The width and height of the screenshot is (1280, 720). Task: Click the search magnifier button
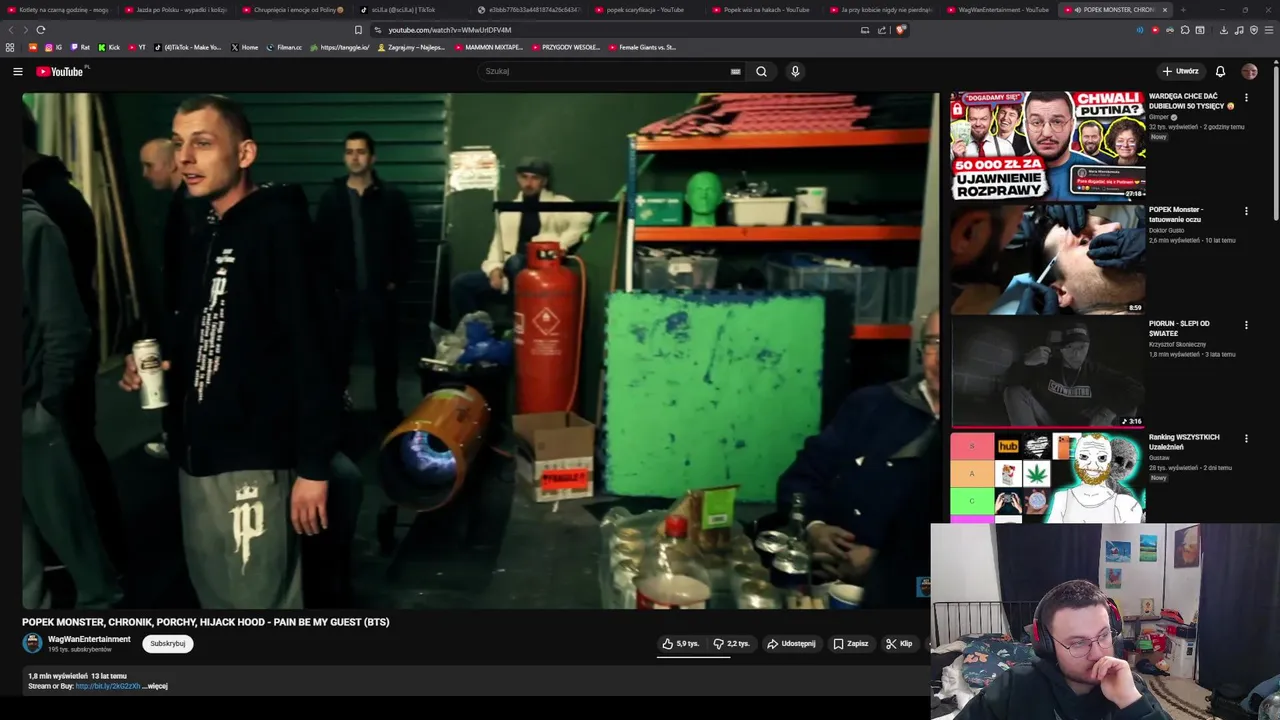pyautogui.click(x=761, y=71)
